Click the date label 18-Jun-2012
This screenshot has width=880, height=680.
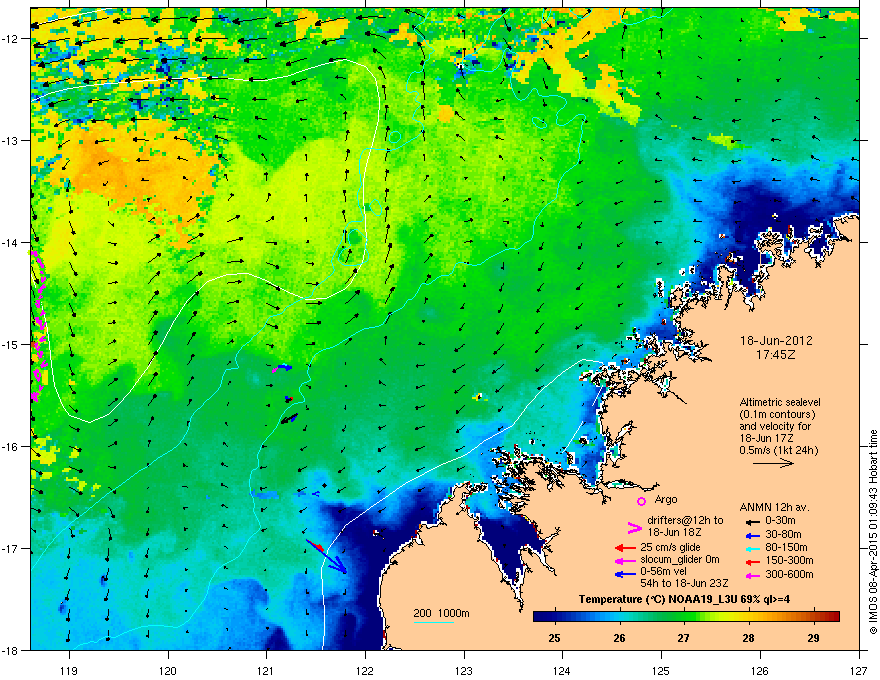[776, 341]
